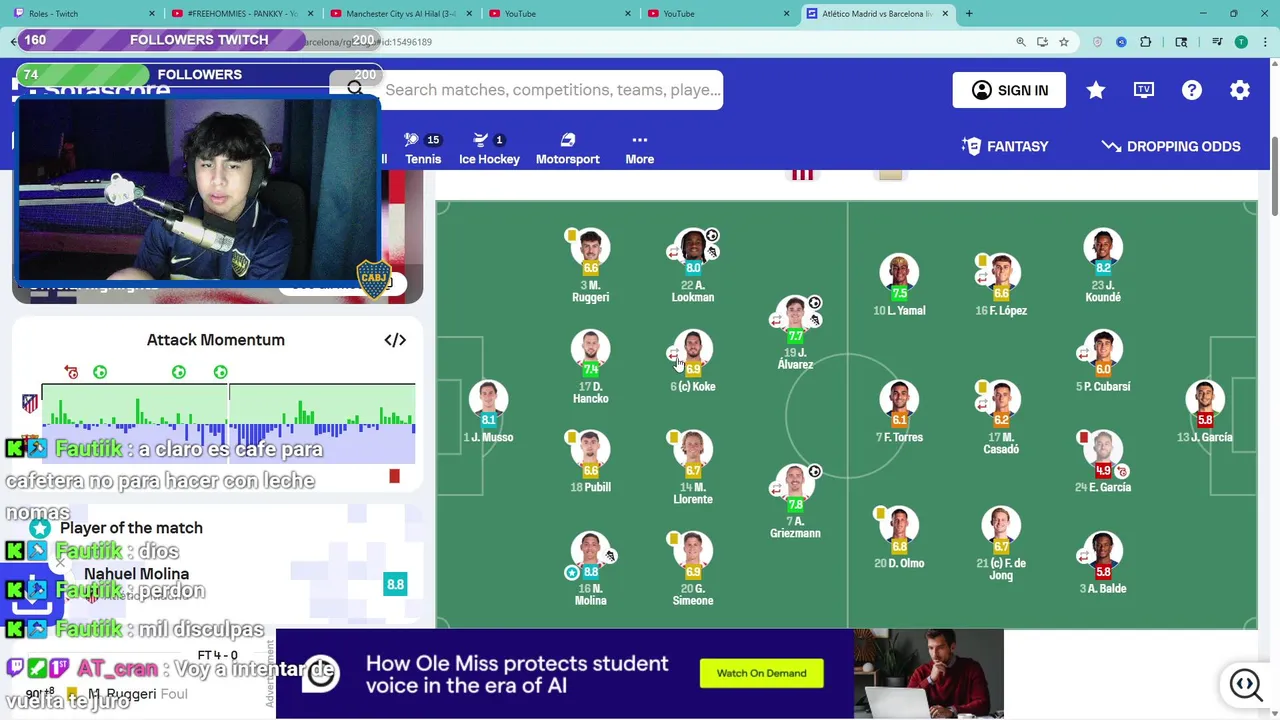Click the blue round extension icon in toolbar
The height and width of the screenshot is (720, 1280).
click(x=1121, y=42)
